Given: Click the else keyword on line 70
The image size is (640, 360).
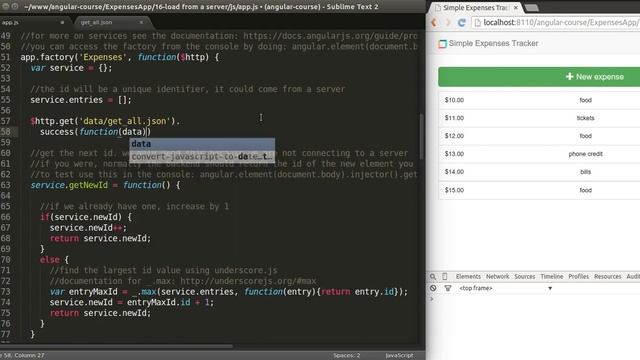Looking at the screenshot, I should click(49, 260).
